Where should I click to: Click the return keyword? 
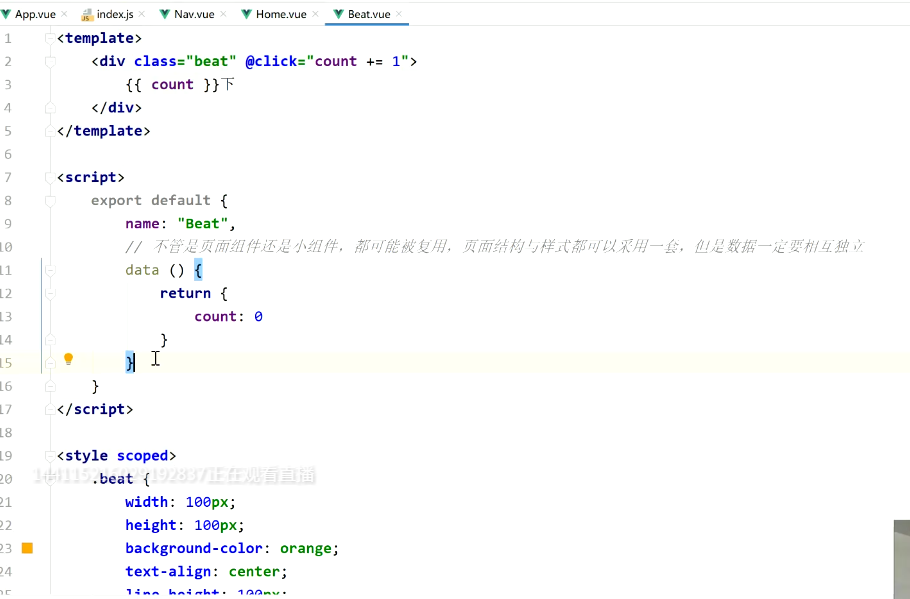(x=185, y=294)
